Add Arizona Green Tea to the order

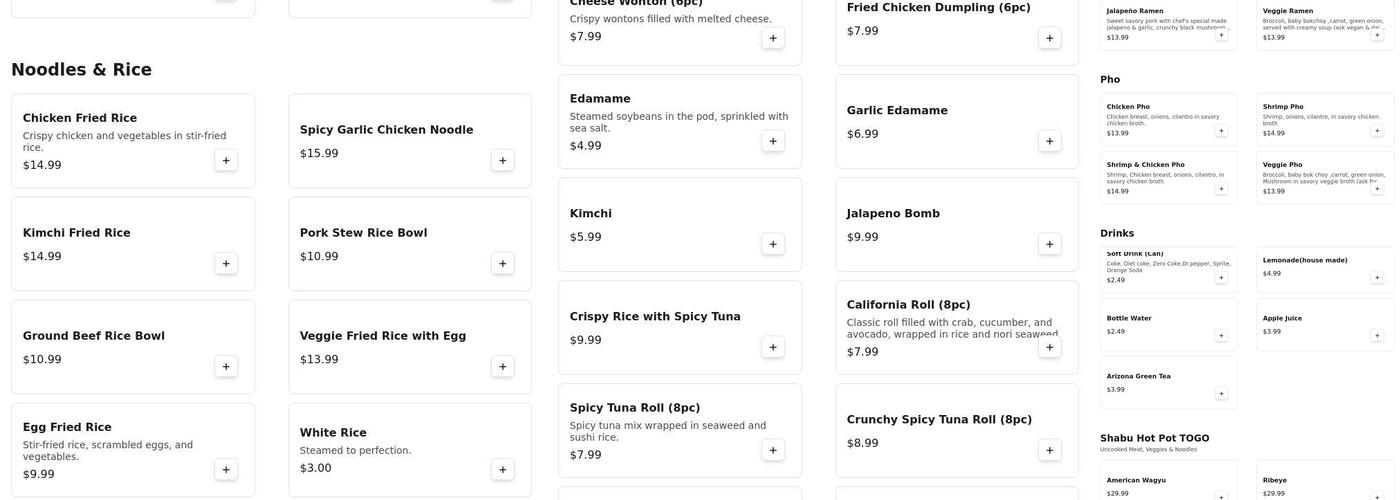(1221, 394)
